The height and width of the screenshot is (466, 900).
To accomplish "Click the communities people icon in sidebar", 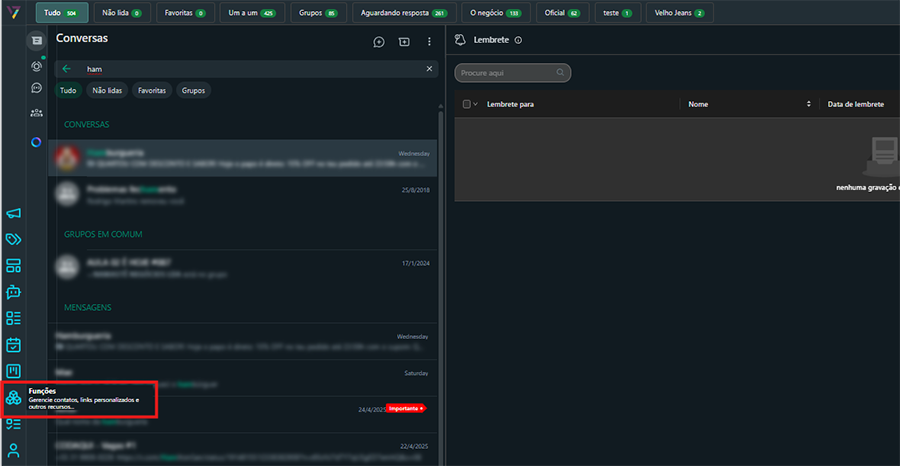I will click(x=37, y=113).
